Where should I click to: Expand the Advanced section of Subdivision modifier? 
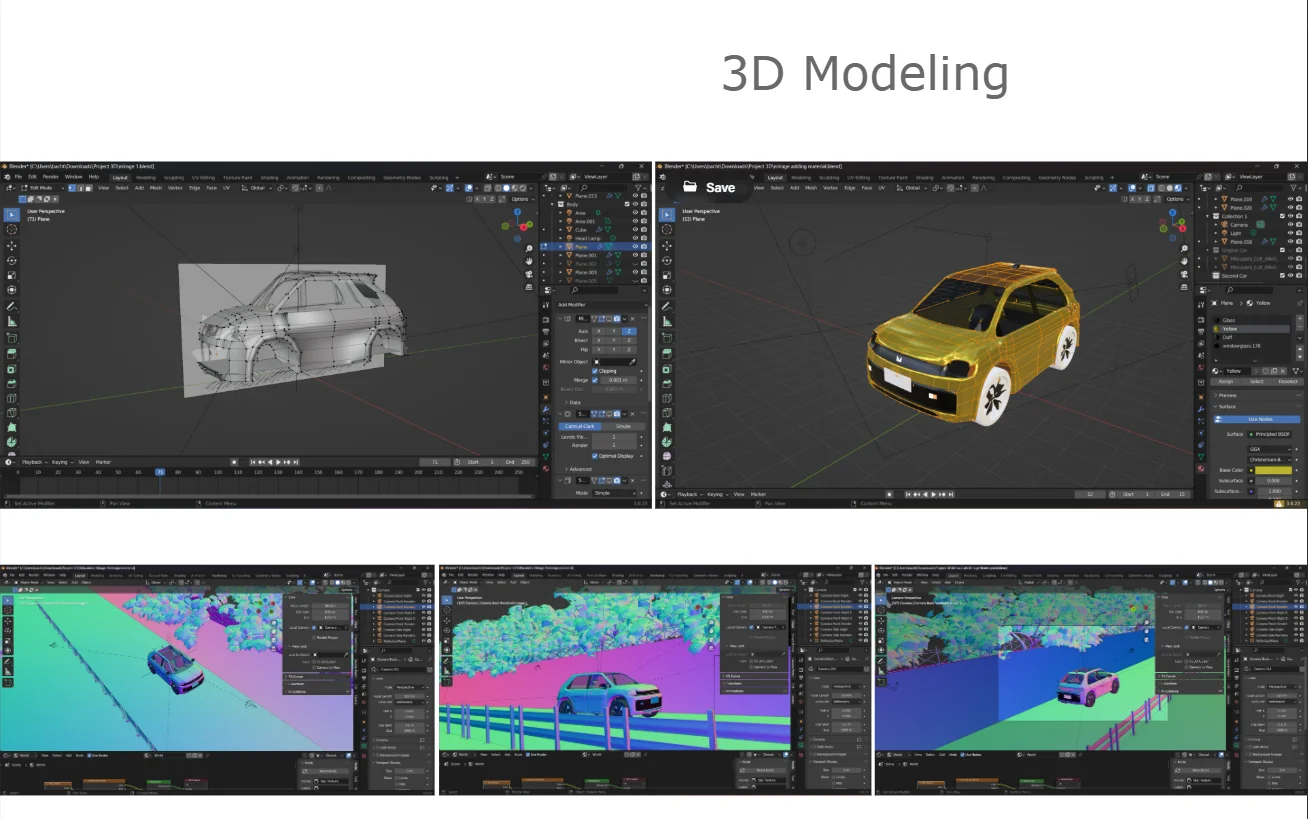click(580, 469)
